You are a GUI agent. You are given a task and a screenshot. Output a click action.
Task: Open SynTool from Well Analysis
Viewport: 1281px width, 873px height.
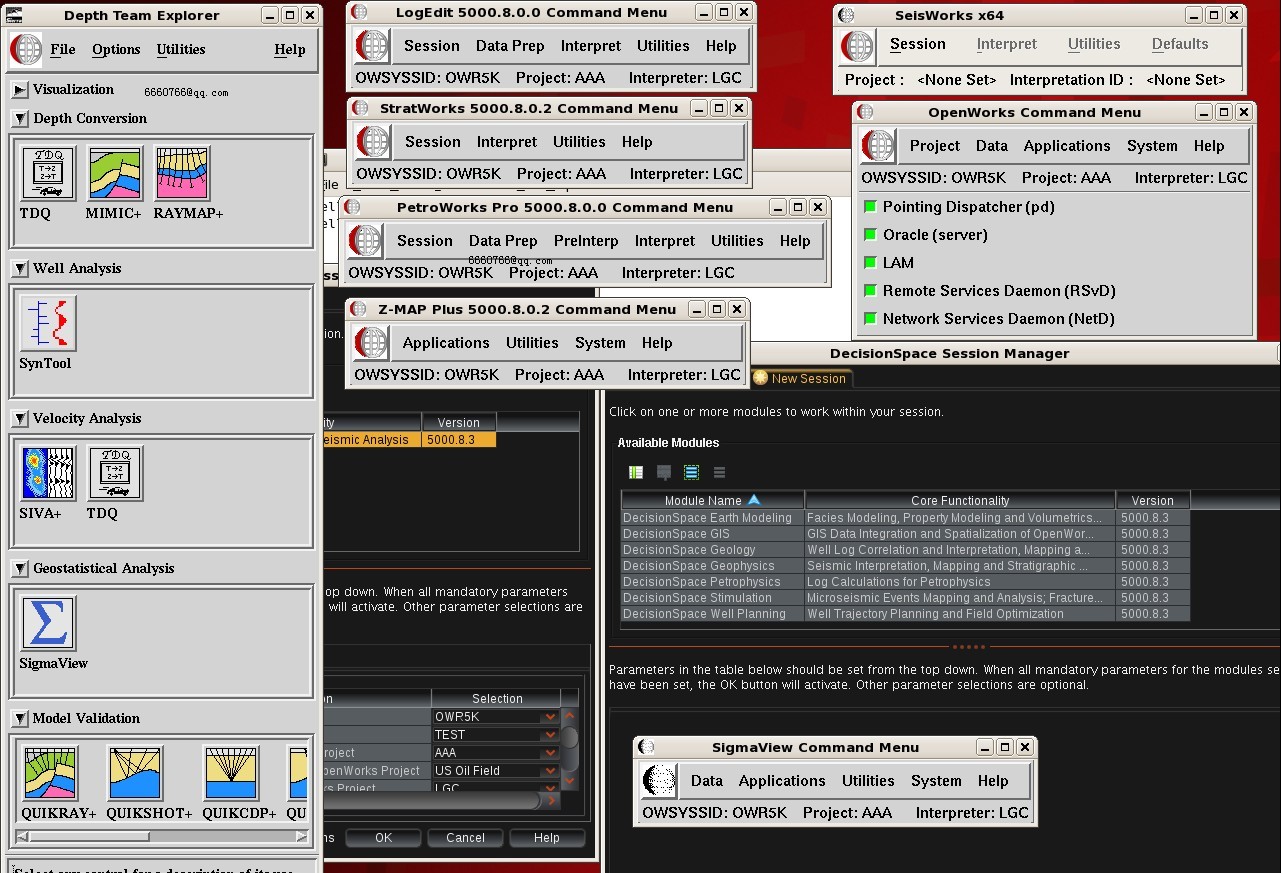click(48, 323)
